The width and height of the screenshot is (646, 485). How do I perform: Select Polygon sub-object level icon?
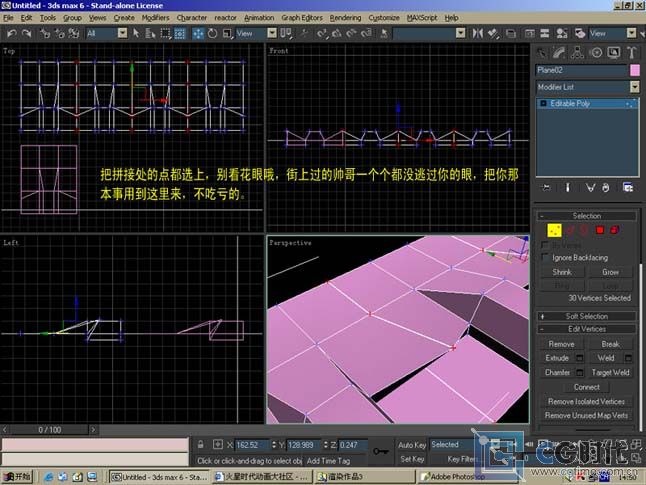click(600, 230)
